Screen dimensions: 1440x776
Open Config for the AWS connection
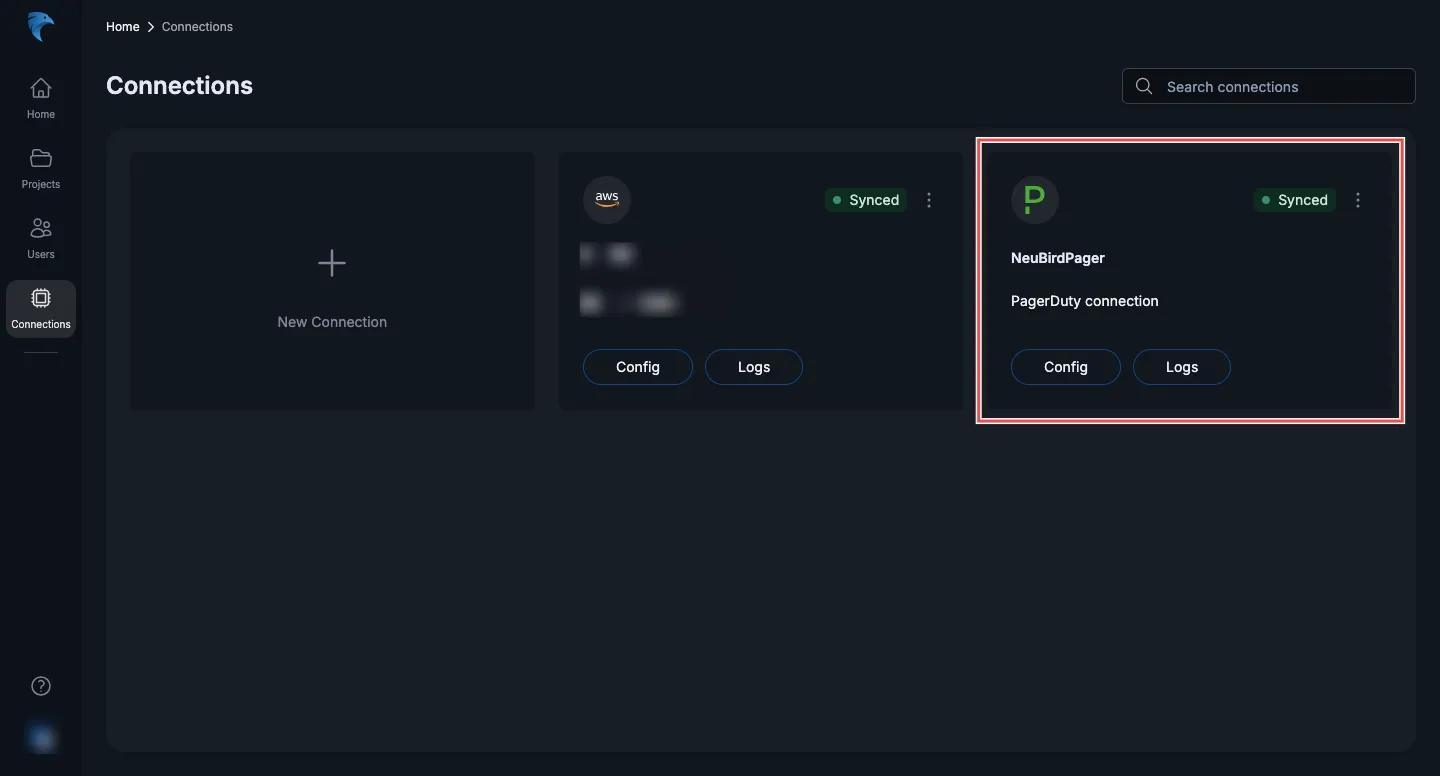point(638,367)
